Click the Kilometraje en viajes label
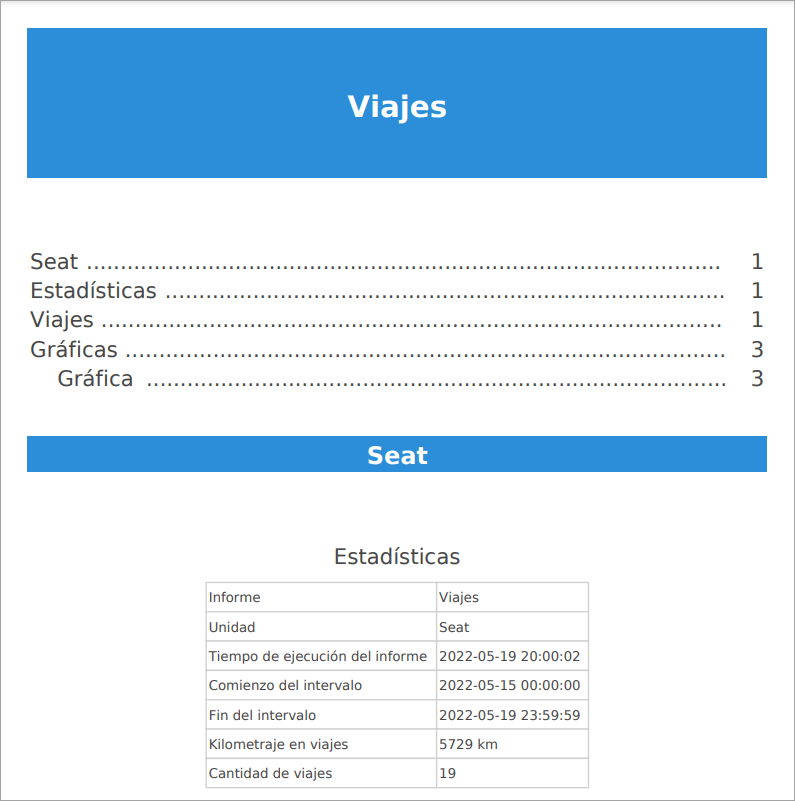The width and height of the screenshot is (795, 801). pos(278,744)
